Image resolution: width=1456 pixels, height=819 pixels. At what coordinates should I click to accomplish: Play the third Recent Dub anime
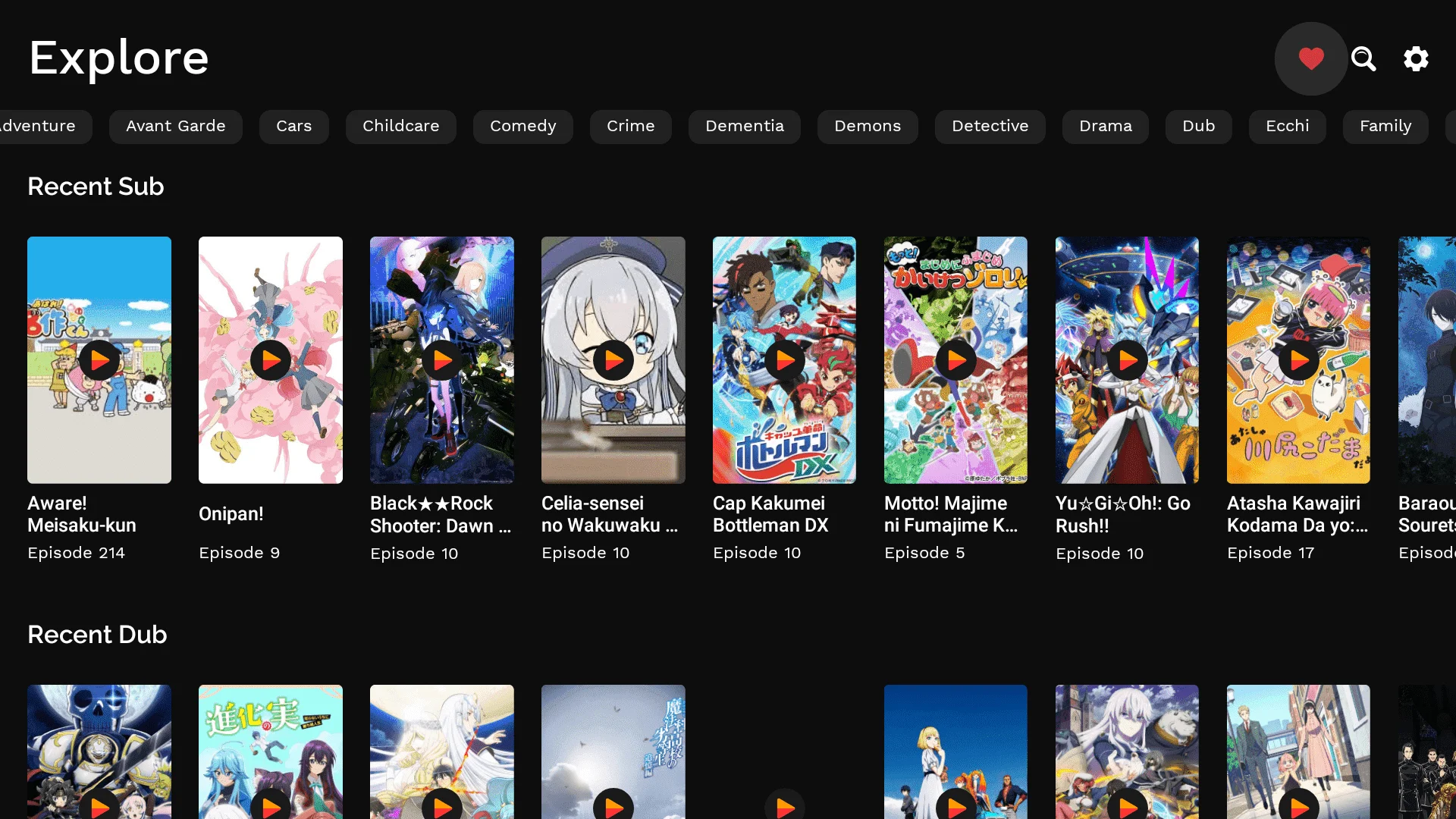[x=442, y=807]
